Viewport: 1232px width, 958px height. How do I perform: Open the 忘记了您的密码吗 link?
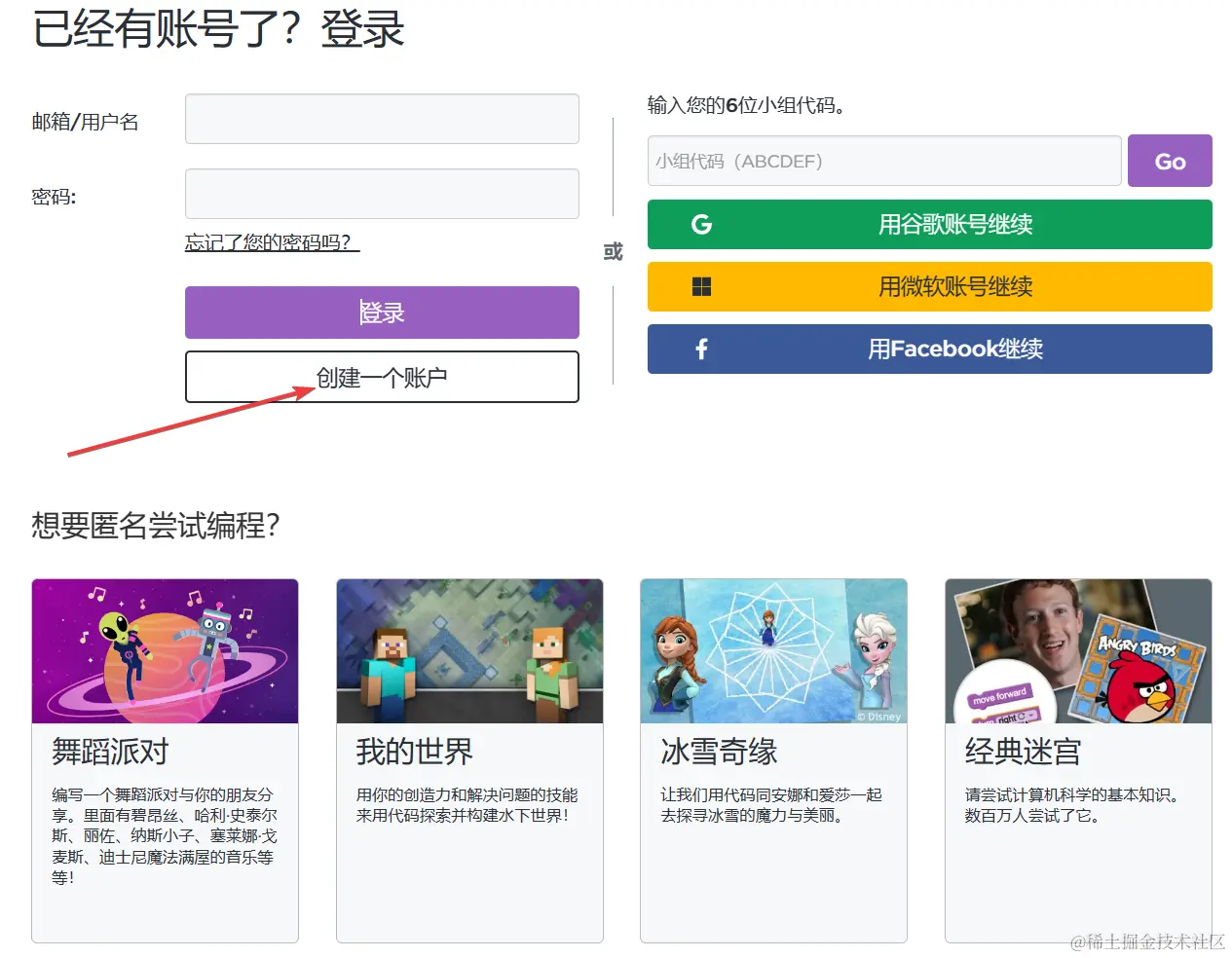click(271, 245)
